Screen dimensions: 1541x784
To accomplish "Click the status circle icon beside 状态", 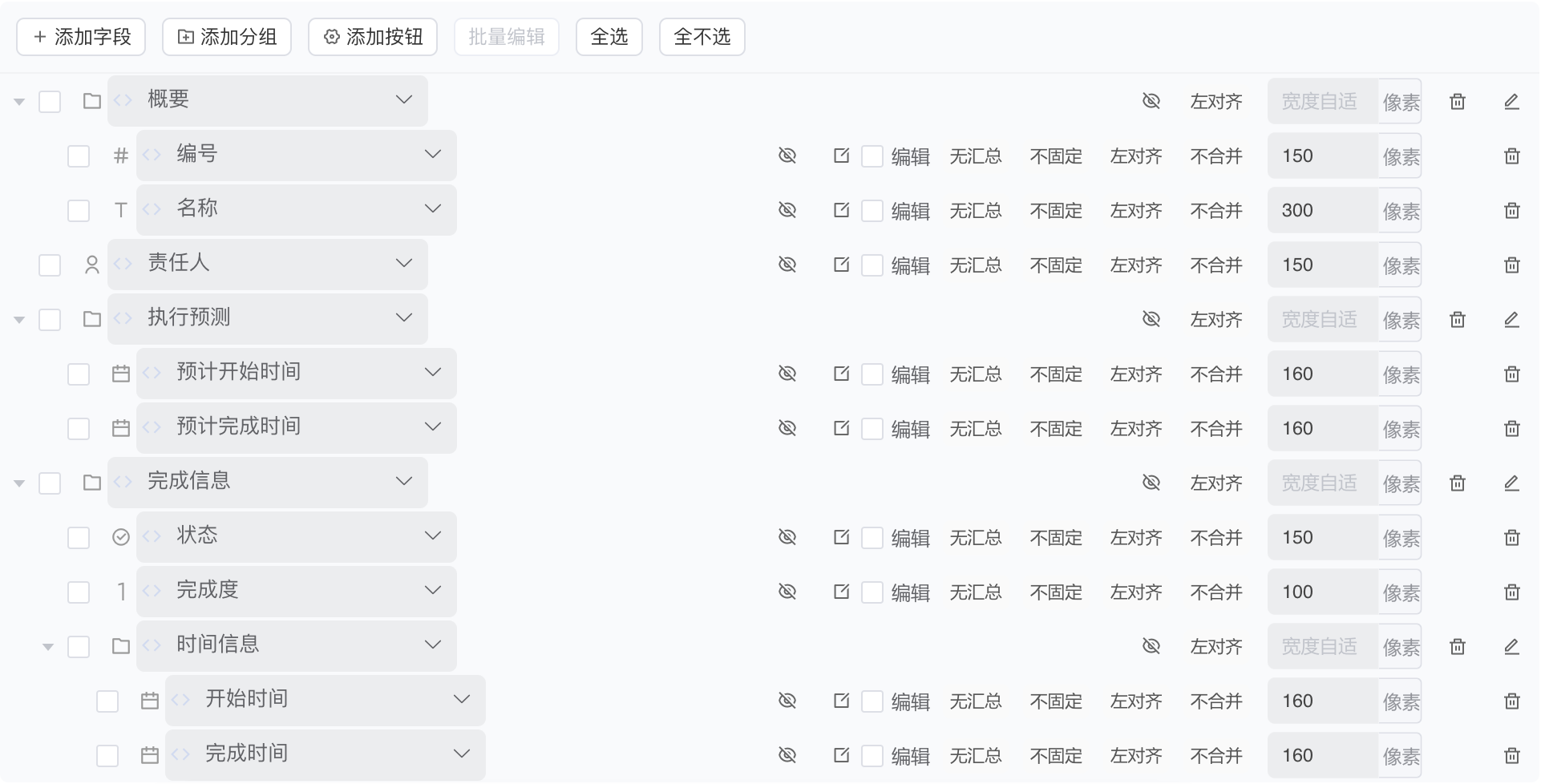I will click(120, 536).
